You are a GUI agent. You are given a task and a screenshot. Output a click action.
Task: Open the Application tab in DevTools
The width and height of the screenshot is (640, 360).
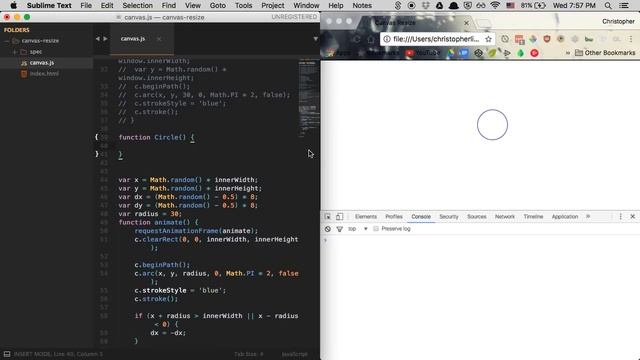point(565,217)
